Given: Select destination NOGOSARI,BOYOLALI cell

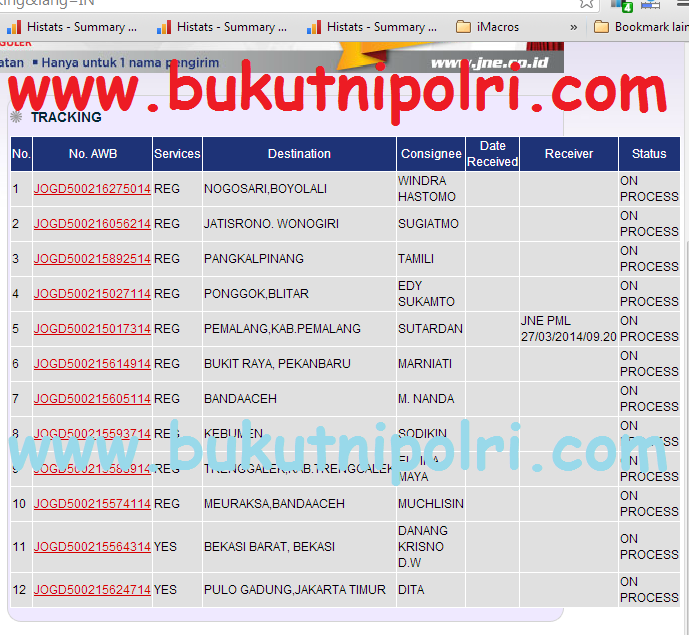Looking at the screenshot, I should click(x=299, y=189).
